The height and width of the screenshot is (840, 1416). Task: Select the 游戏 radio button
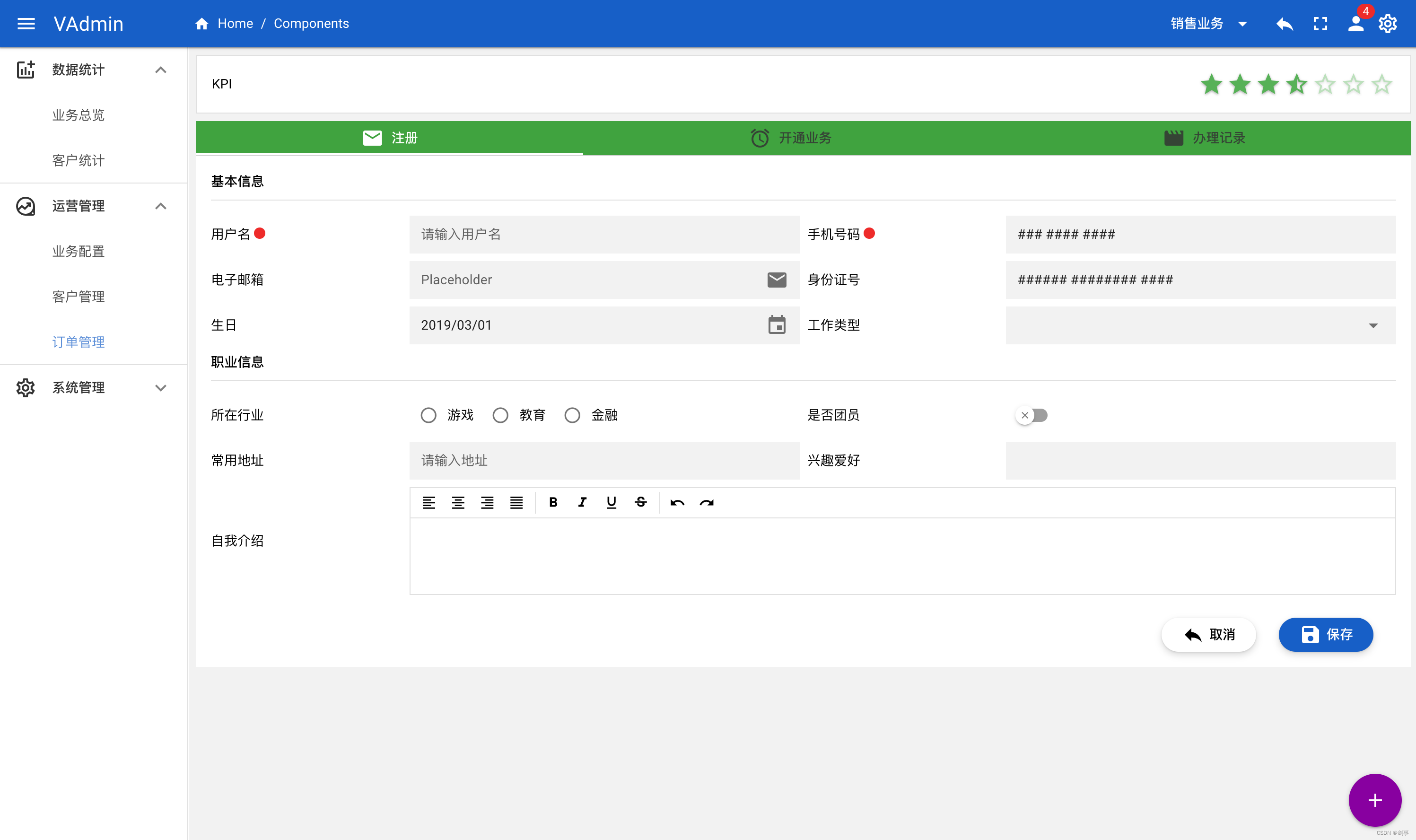click(428, 415)
